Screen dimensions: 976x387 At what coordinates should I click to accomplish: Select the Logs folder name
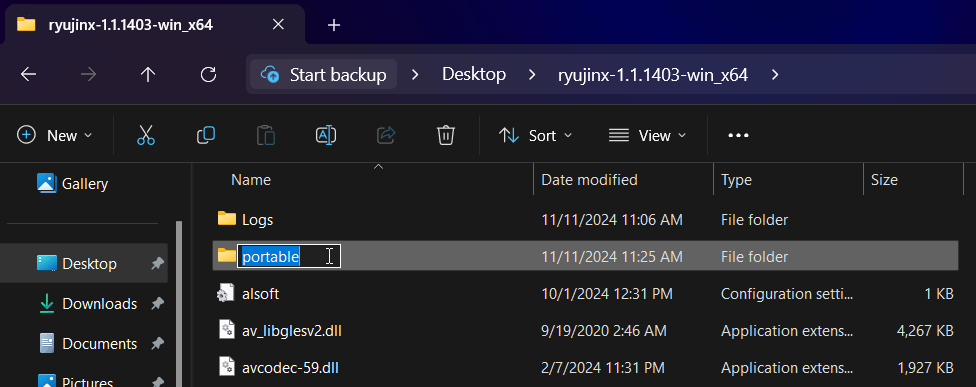pos(257,219)
